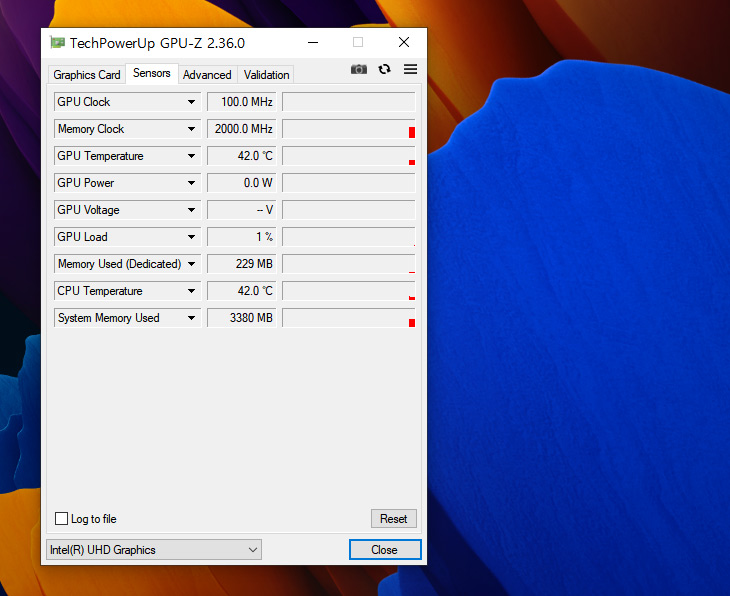Click the Close button at the bottom

(x=385, y=550)
